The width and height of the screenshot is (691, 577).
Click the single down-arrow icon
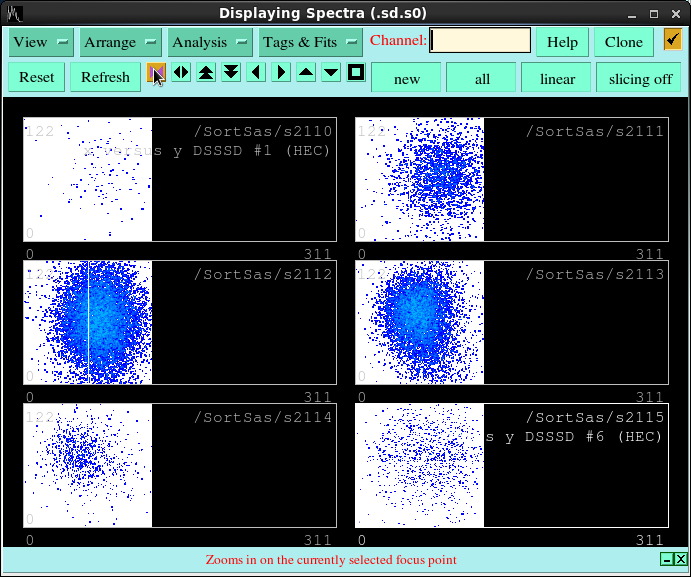[x=331, y=72]
